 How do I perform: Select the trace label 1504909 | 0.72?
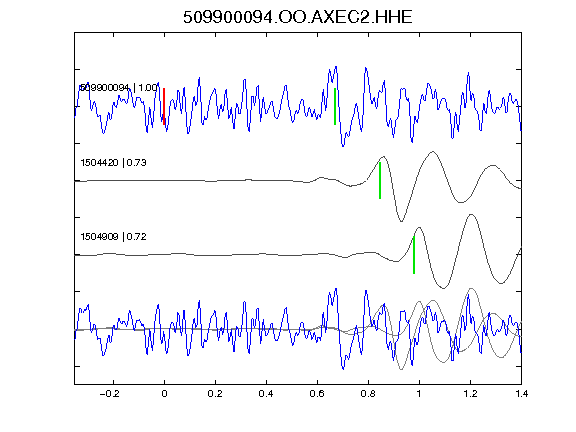[x=114, y=237]
